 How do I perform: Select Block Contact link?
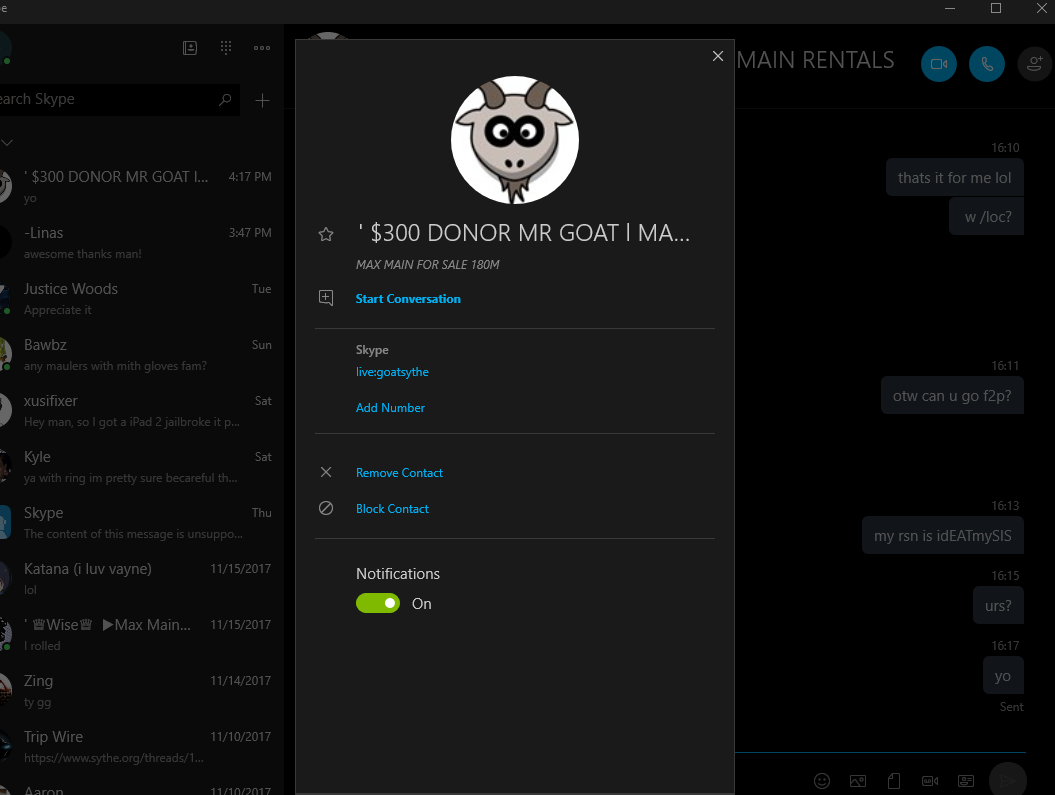392,509
